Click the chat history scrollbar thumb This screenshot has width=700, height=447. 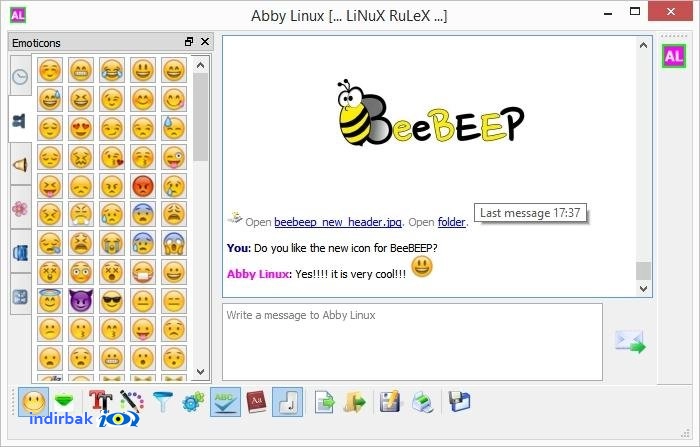tap(643, 271)
